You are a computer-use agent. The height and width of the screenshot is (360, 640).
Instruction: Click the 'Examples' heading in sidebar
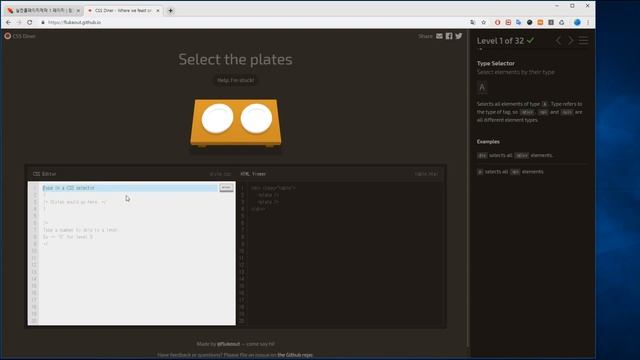(488, 142)
